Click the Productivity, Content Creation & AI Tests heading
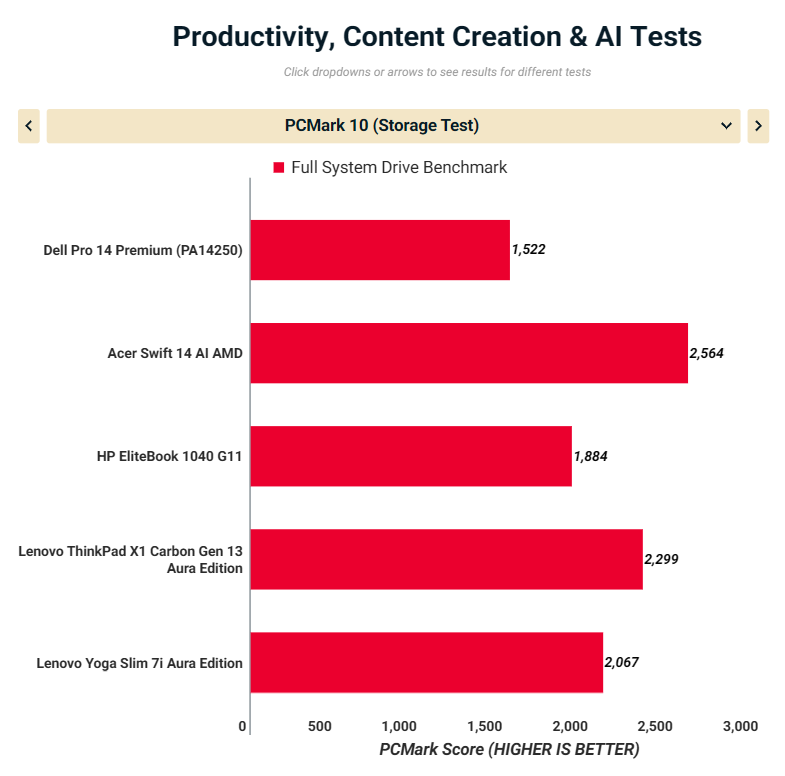Image resolution: width=785 pixels, height=776 pixels. pos(437,36)
